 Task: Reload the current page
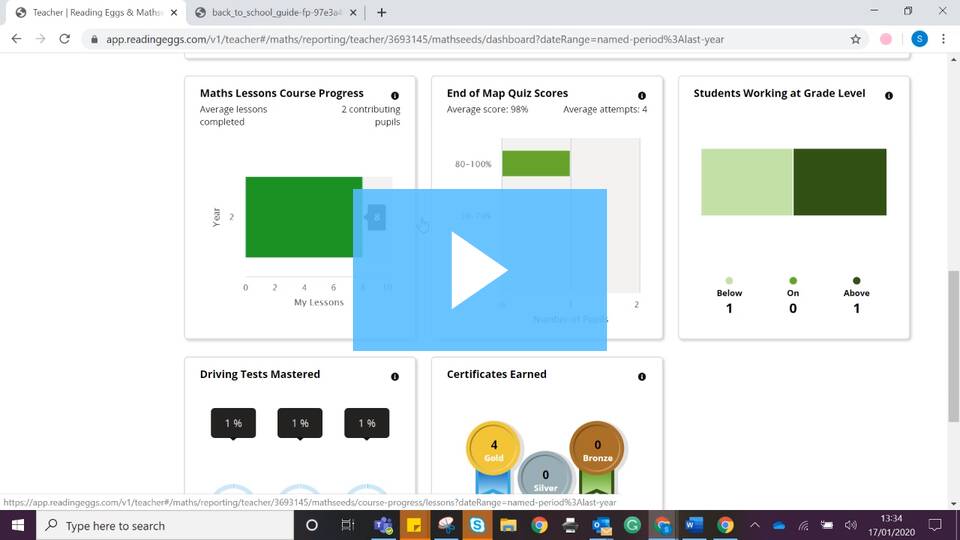click(x=64, y=39)
